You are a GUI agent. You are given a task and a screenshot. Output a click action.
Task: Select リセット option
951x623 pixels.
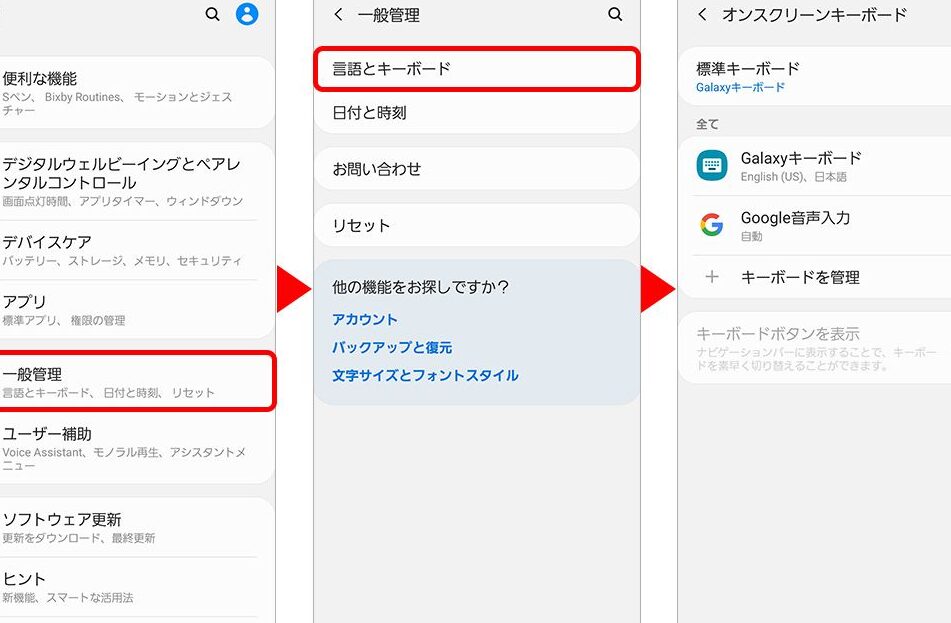point(476,225)
